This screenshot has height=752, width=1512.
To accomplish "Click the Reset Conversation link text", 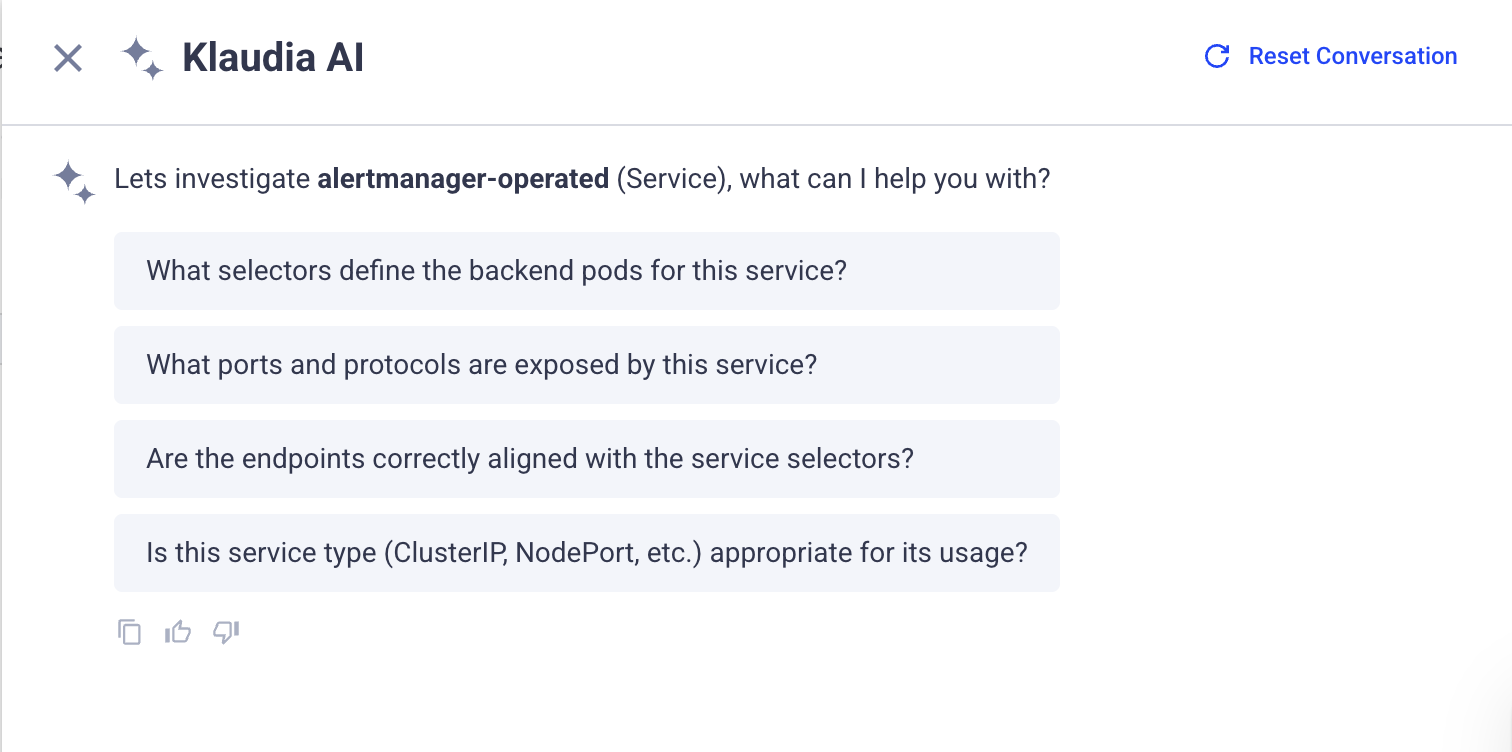I will tap(1352, 57).
